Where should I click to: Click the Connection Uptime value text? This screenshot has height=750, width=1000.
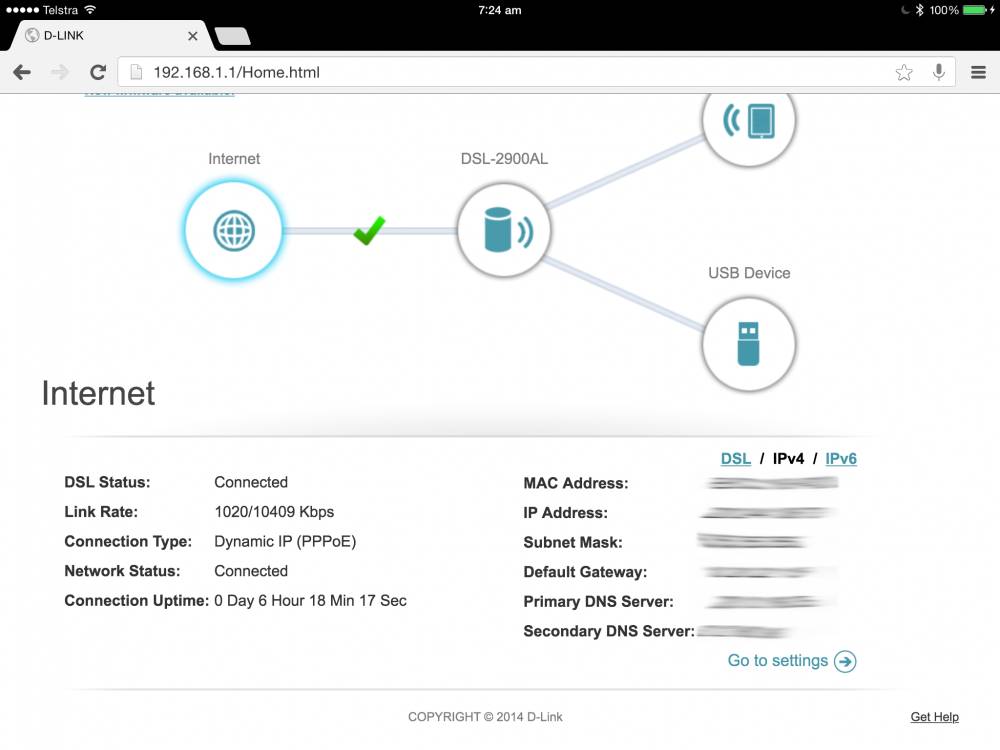coord(310,600)
